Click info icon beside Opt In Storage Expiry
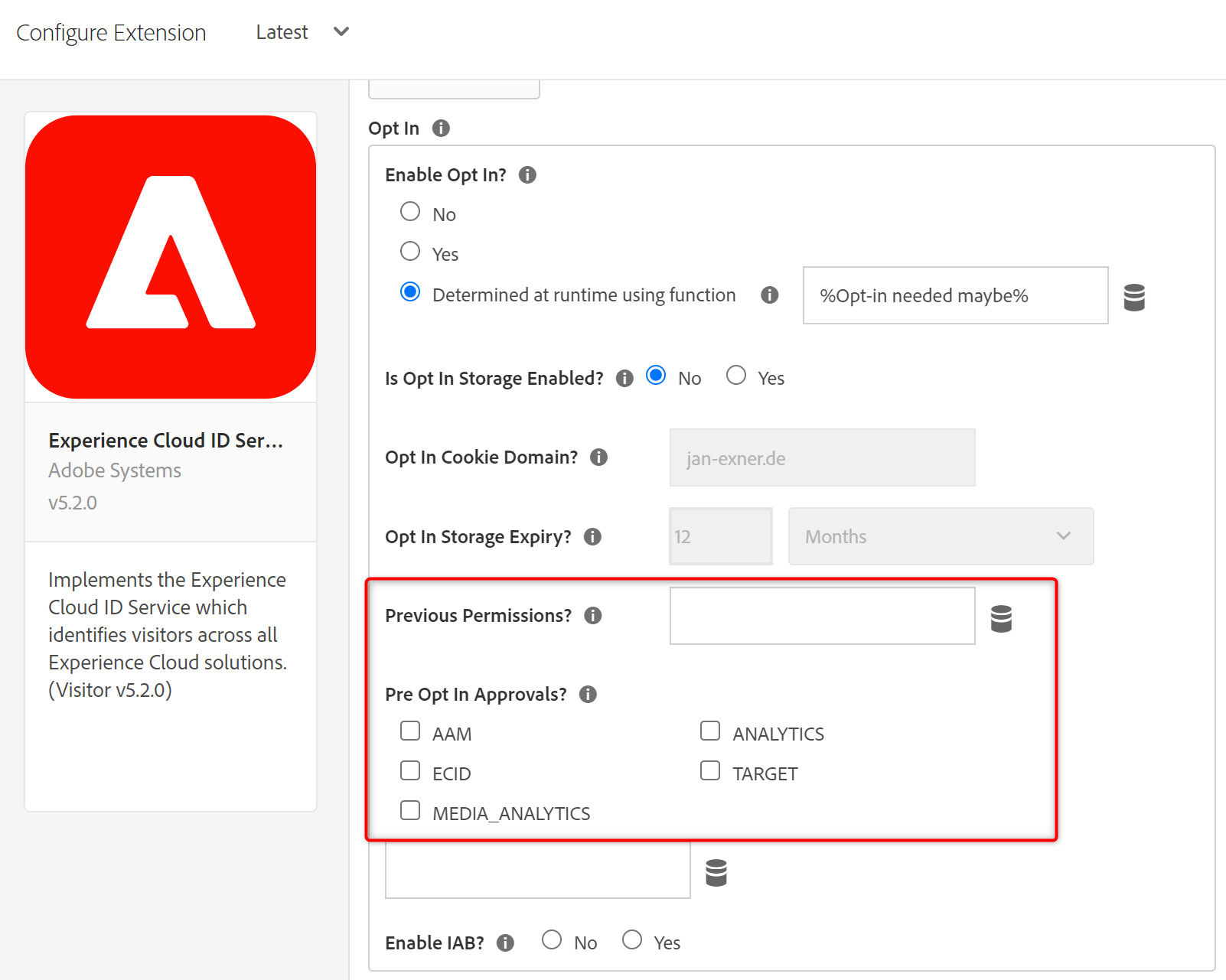 pyautogui.click(x=592, y=537)
